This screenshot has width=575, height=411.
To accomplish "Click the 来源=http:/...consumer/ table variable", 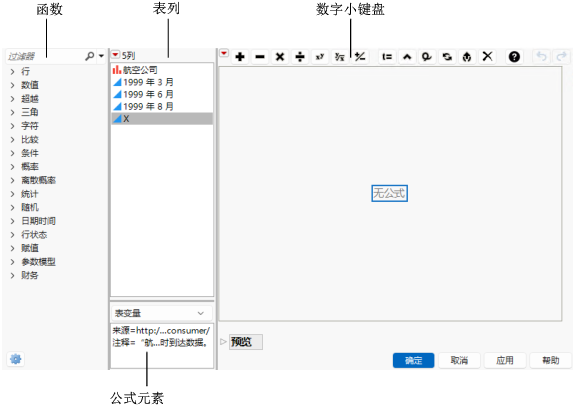I will coord(161,331).
